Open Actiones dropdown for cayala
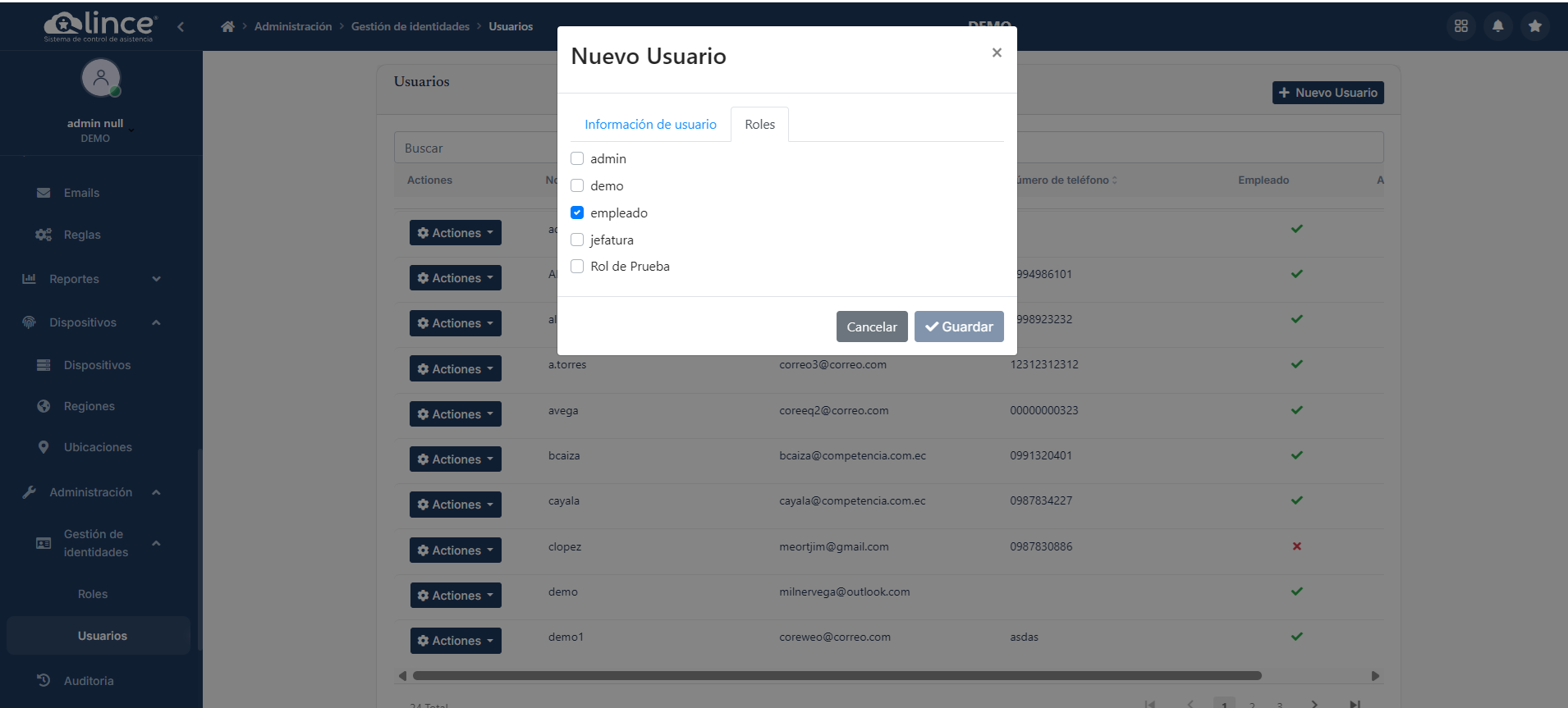1568x708 pixels. [456, 504]
